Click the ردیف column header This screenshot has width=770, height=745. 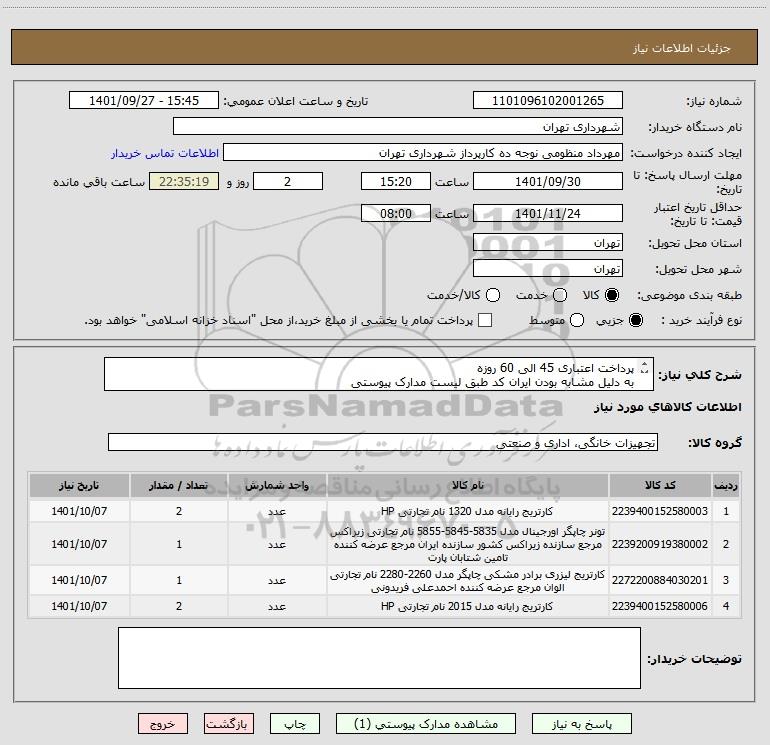click(x=726, y=485)
